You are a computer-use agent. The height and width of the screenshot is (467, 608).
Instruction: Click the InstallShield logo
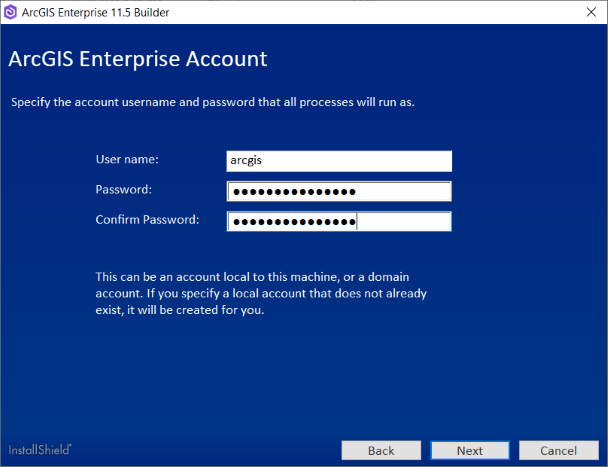pyautogui.click(x=40, y=450)
